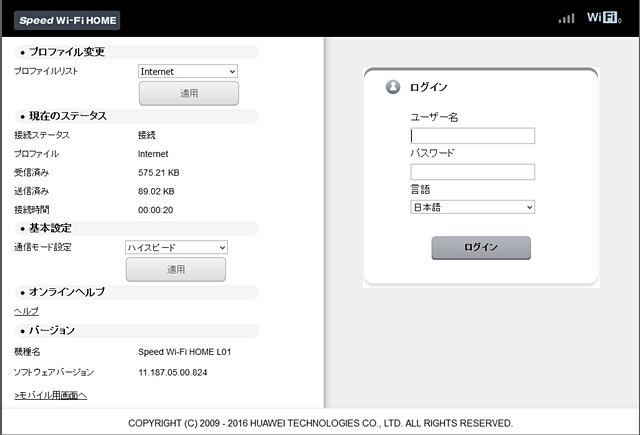Screen dimensions: 640x435
Task: Click the 現在のステータス section header
Action: (137, 116)
